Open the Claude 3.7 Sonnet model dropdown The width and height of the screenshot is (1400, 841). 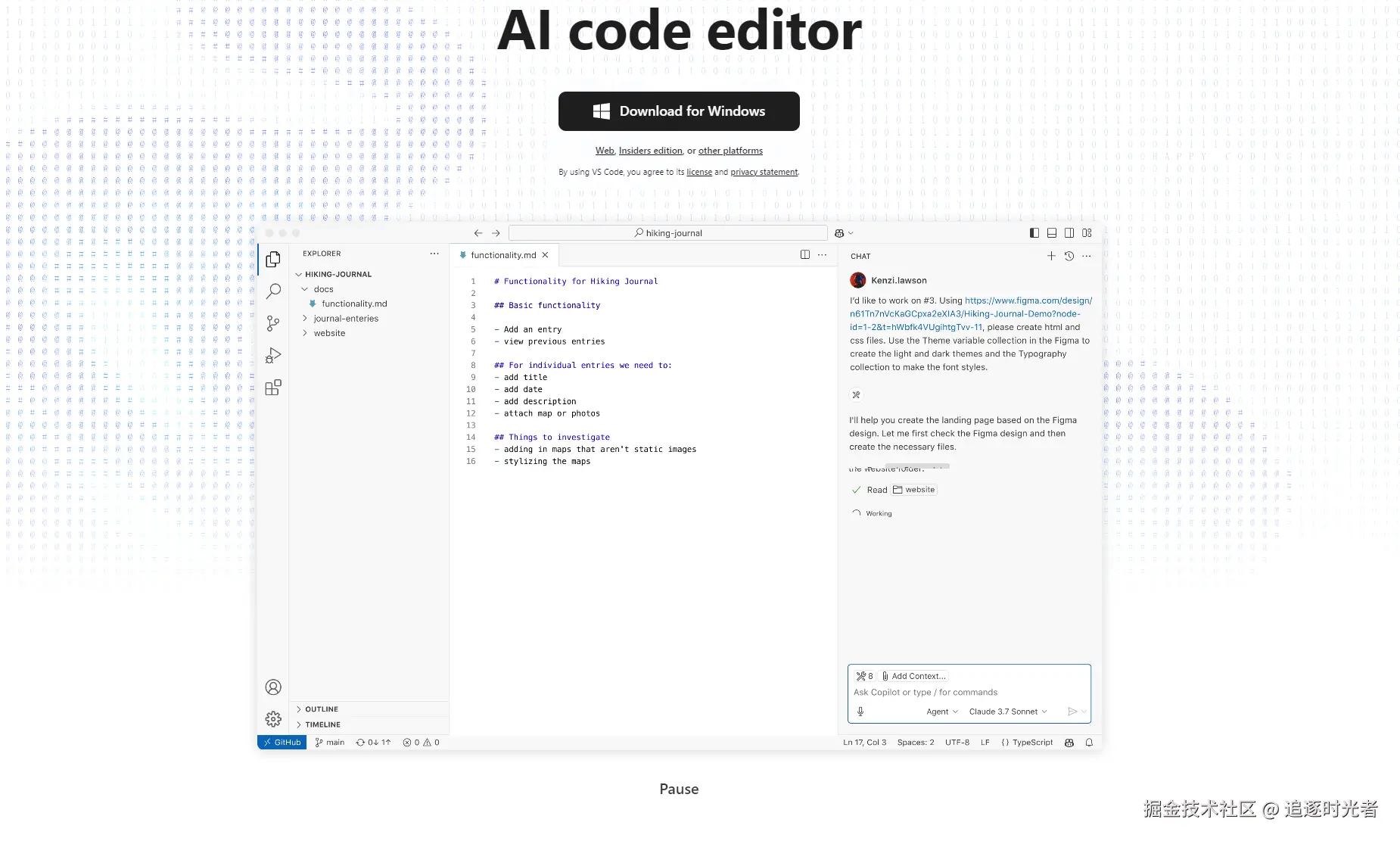pos(1008,712)
